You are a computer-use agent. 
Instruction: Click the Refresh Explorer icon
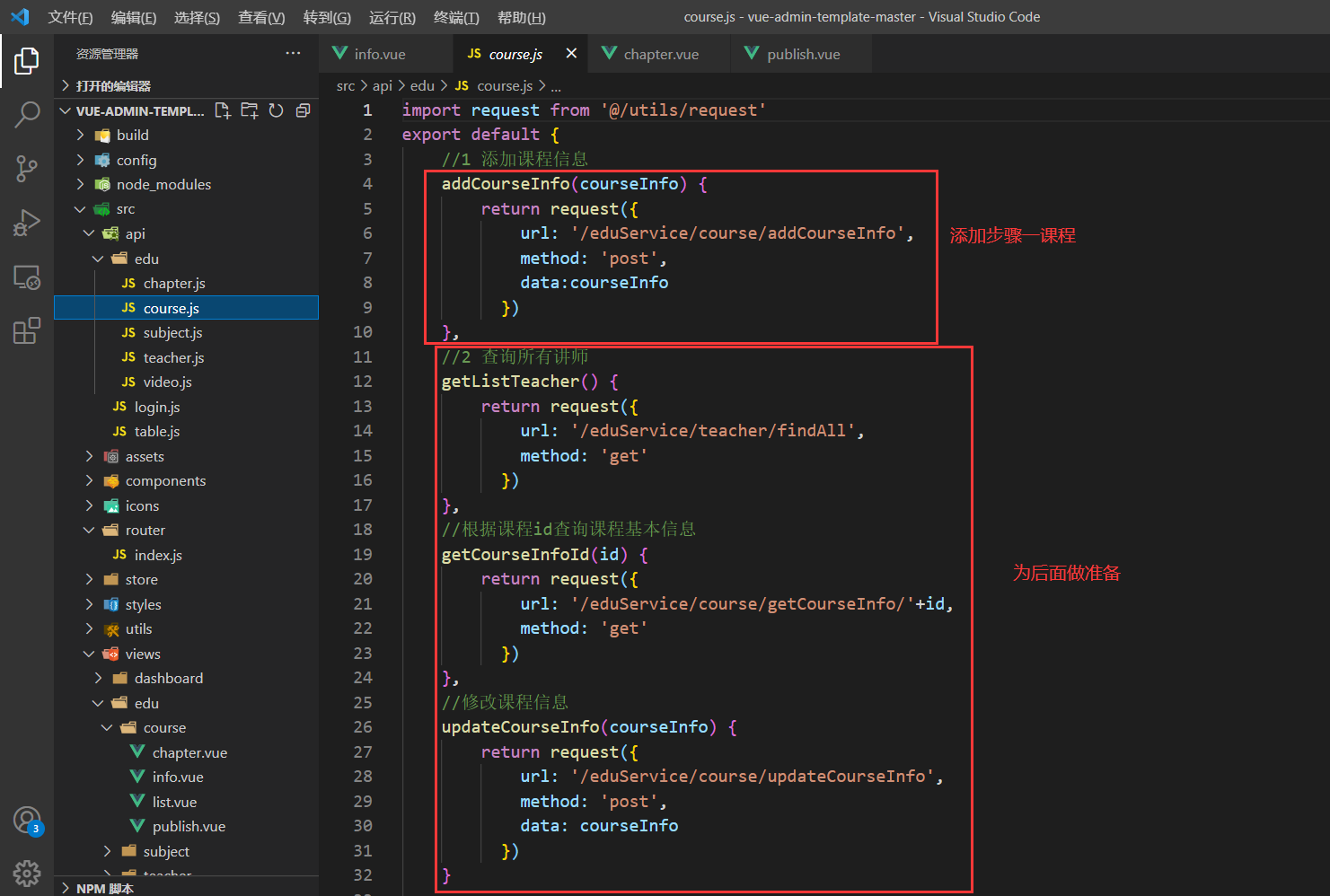[277, 110]
